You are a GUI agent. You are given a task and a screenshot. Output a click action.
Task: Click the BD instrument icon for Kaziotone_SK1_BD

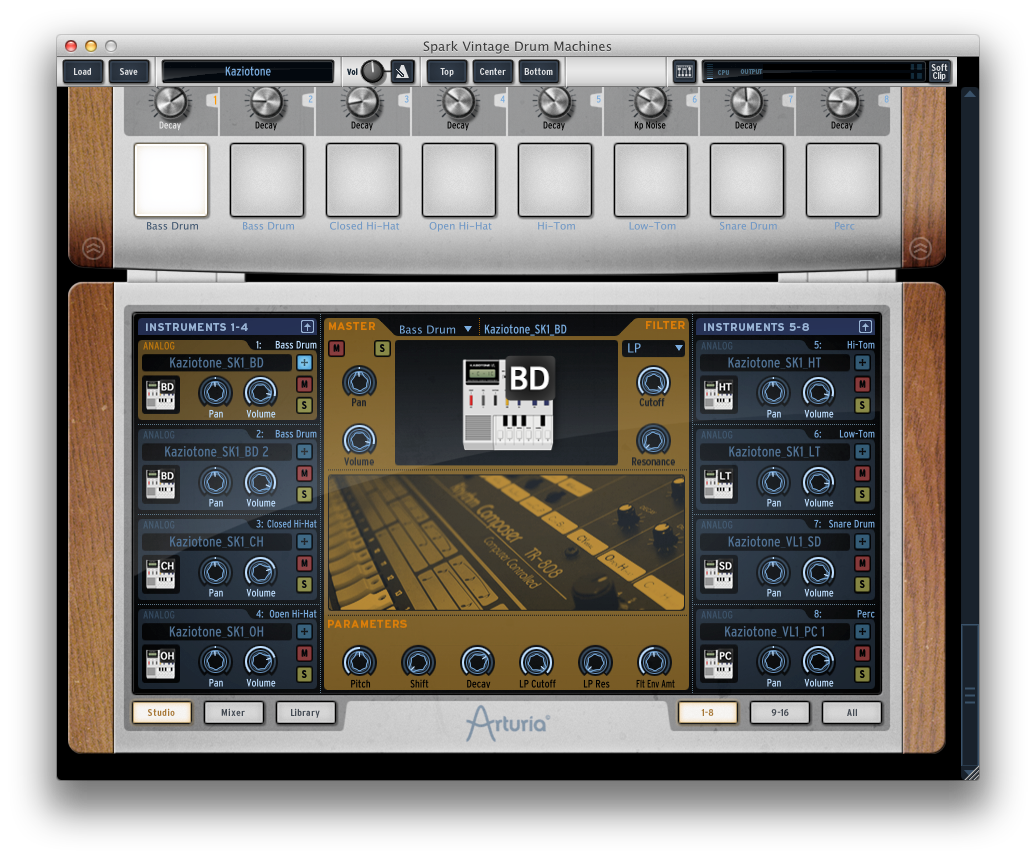tap(160, 394)
